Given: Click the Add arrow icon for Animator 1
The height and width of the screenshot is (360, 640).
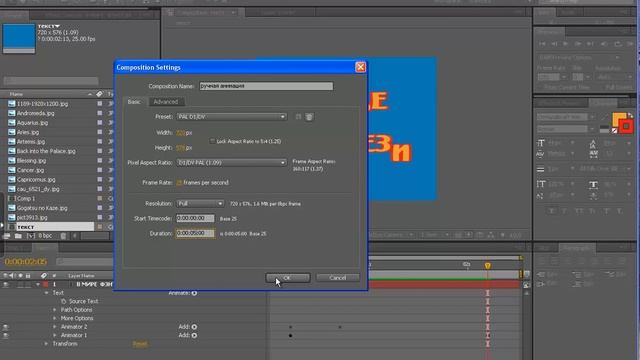Looking at the screenshot, I should [194, 336].
